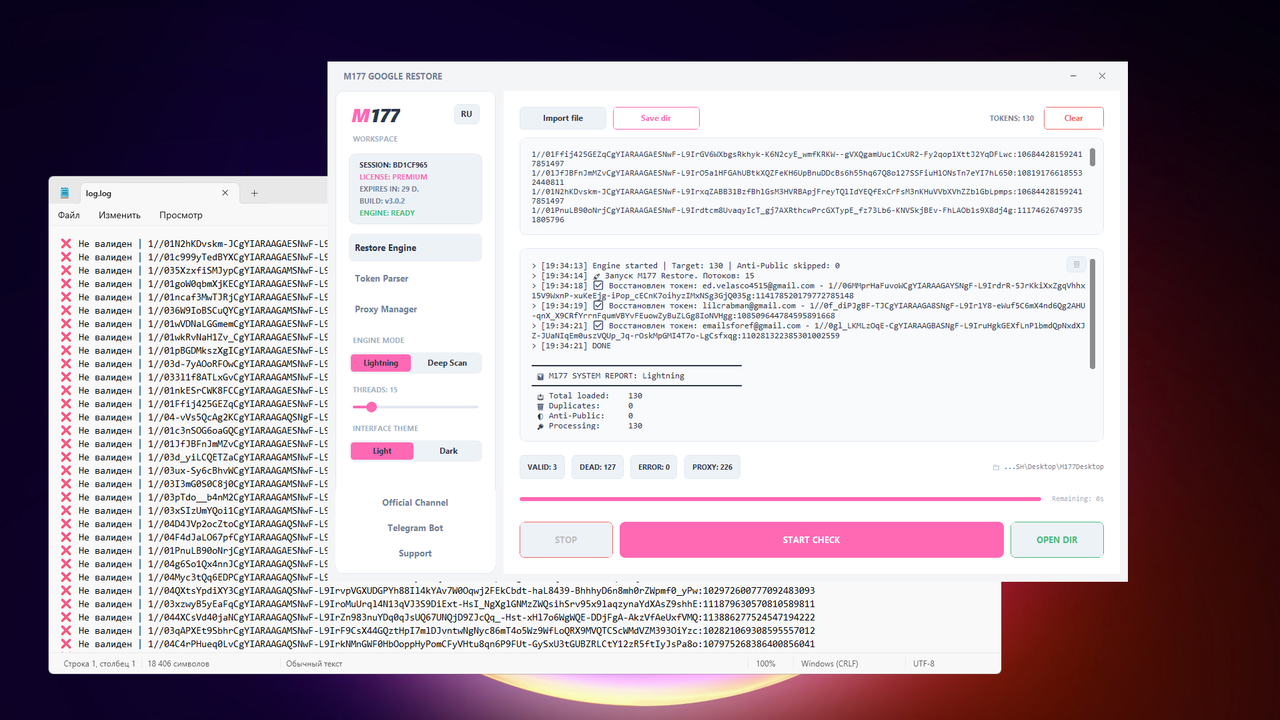Click the VALID: 3 counter

541,467
